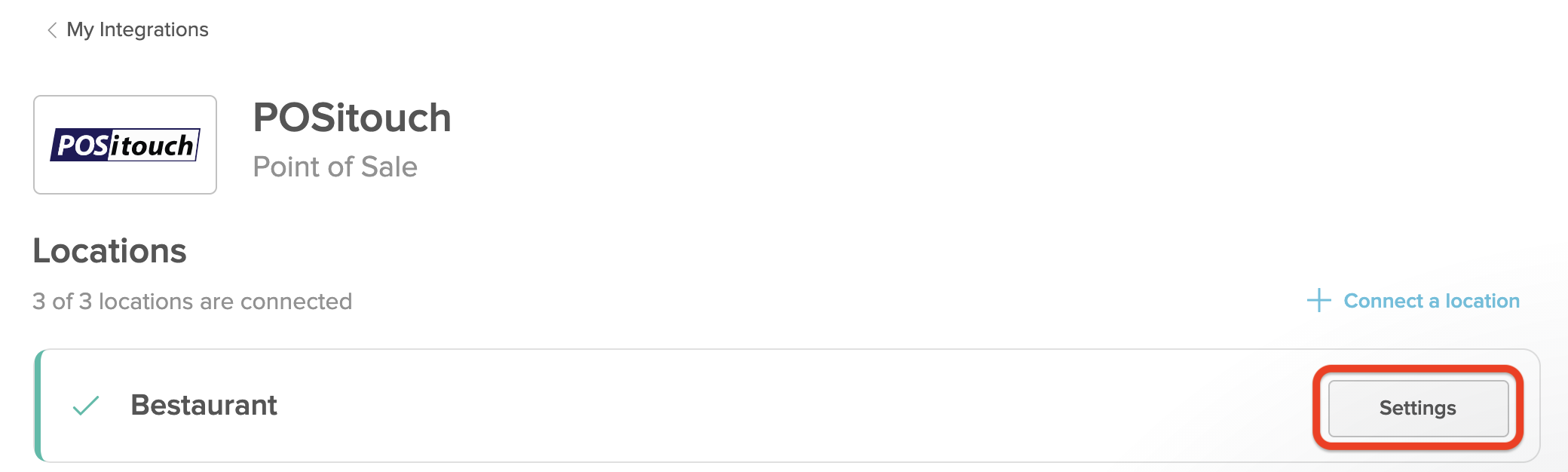Click the word Integrations in the breadcrumb
The width and height of the screenshot is (1568, 472).
(x=154, y=29)
